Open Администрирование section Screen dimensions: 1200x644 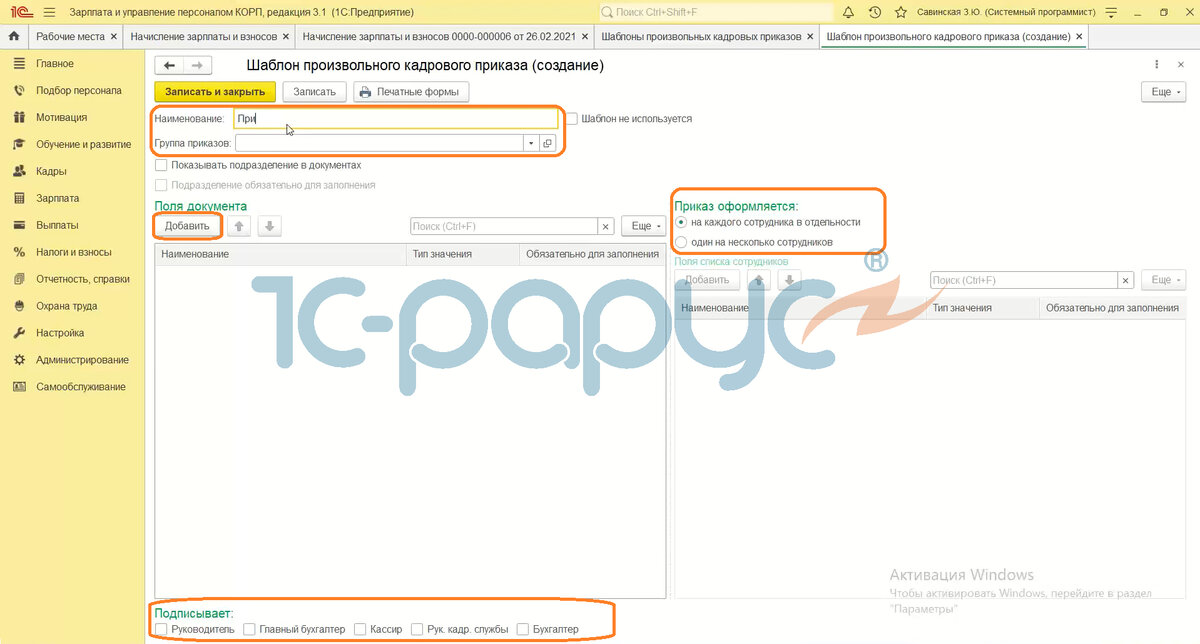coord(82,360)
